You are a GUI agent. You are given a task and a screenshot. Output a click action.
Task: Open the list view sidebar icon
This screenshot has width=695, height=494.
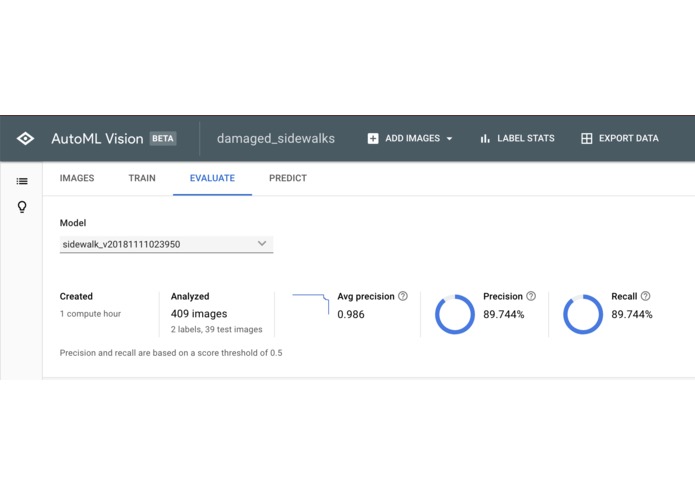22,181
